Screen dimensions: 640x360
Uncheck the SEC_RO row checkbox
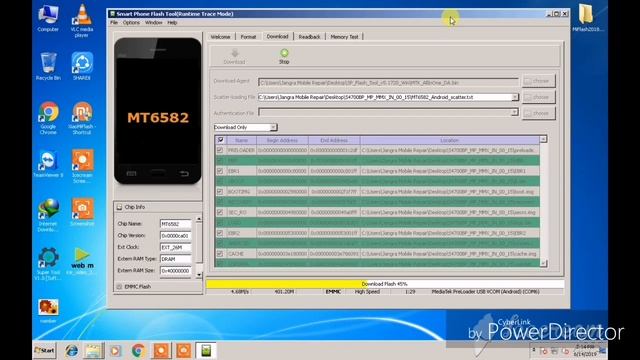click(220, 212)
